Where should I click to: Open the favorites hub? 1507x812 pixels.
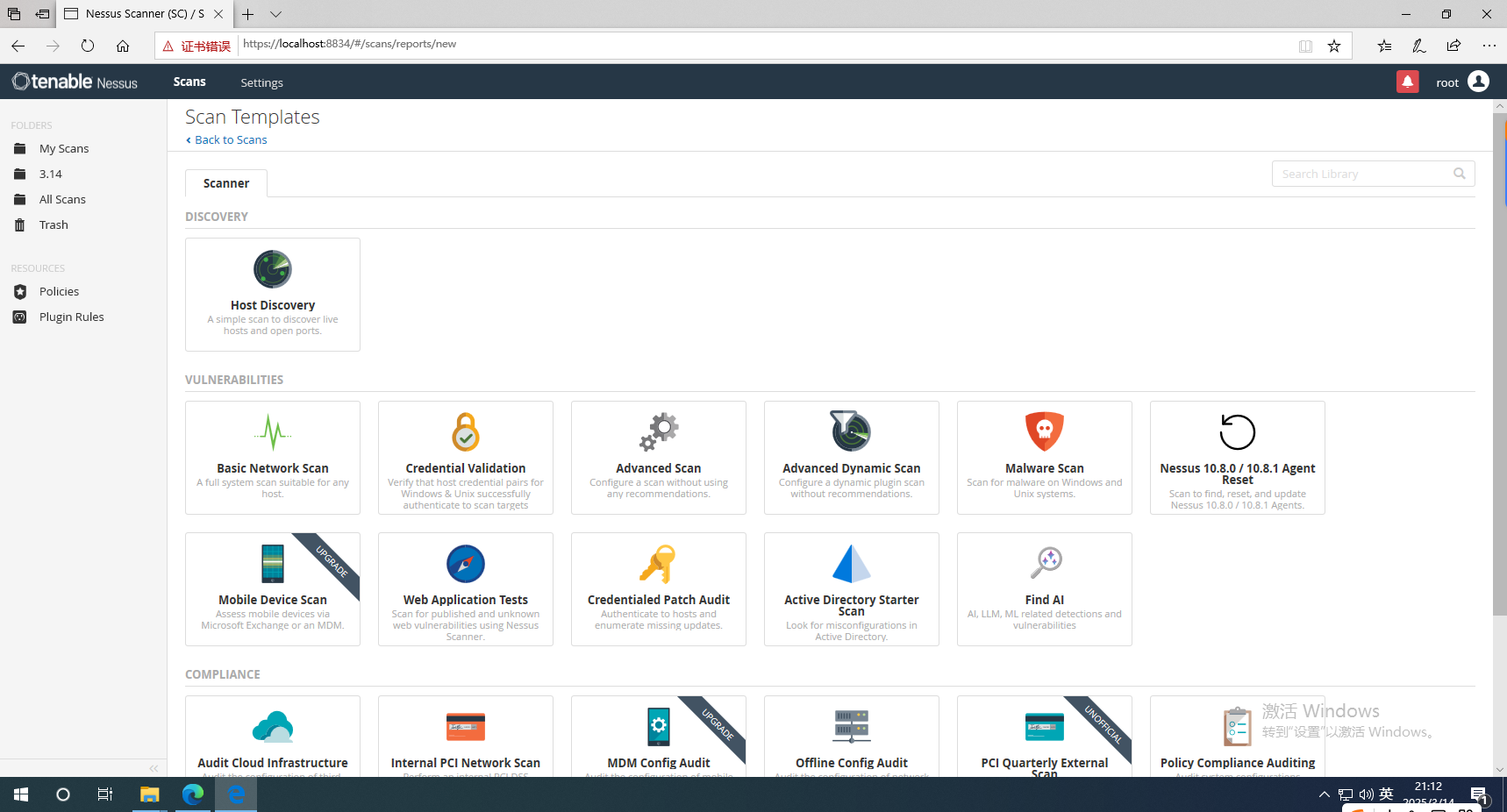tap(1384, 46)
